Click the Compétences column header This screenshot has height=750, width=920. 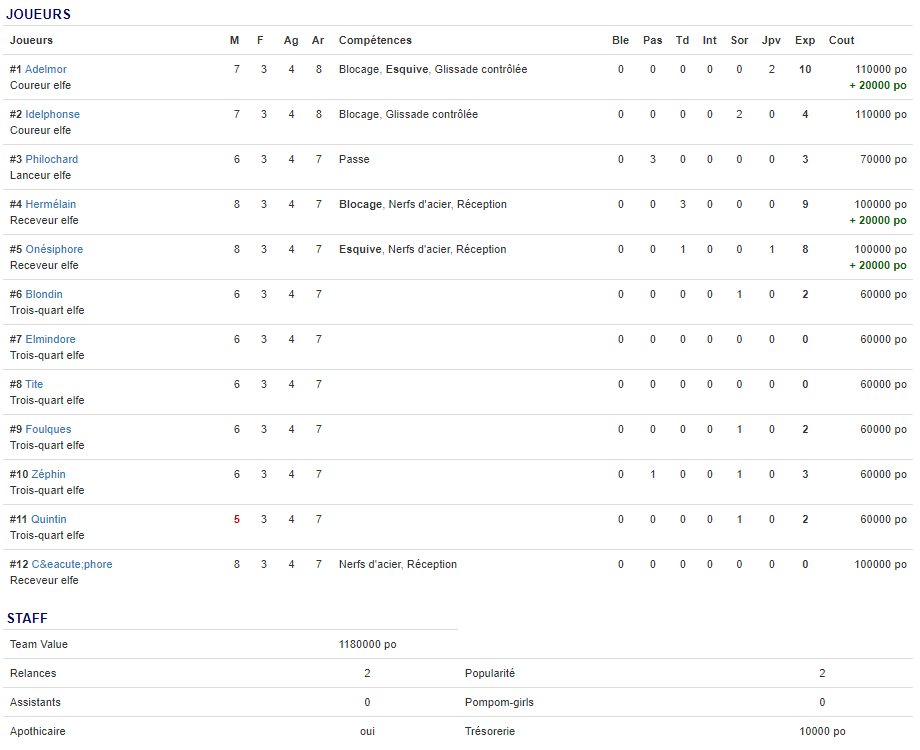tap(375, 40)
